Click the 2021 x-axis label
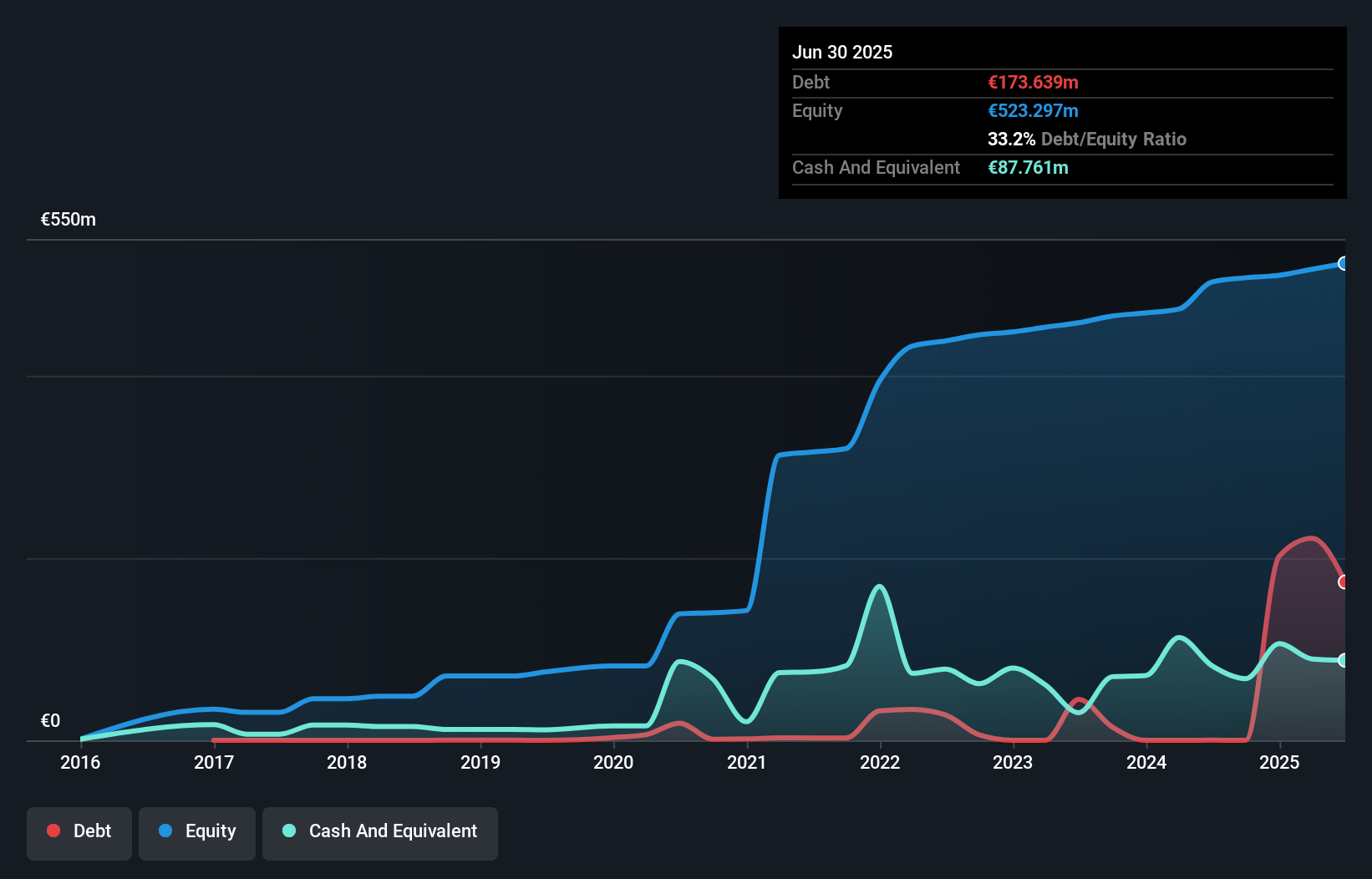The width and height of the screenshot is (1372, 879). coord(747,762)
